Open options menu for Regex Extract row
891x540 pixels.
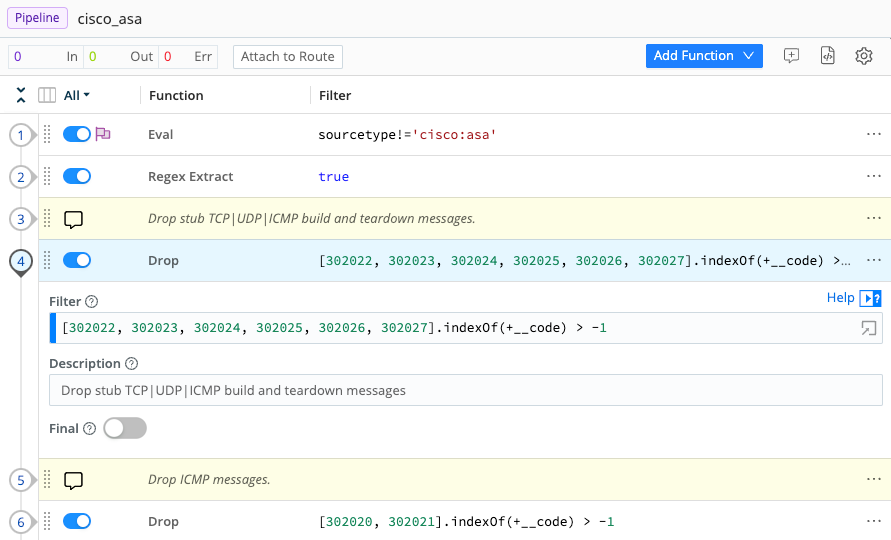click(x=873, y=176)
